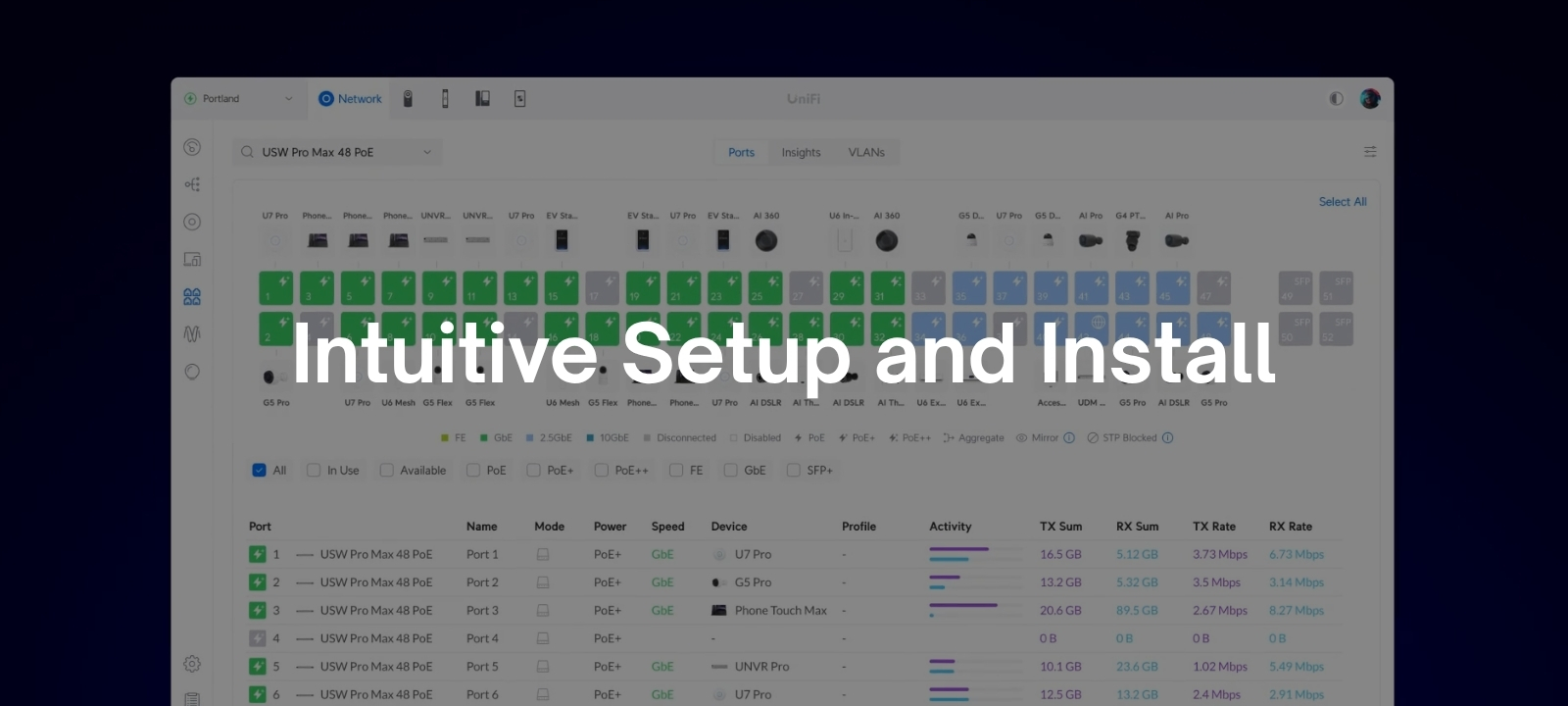Open the Protect app icon next to Network
The height and width of the screenshot is (706, 1568).
408,99
